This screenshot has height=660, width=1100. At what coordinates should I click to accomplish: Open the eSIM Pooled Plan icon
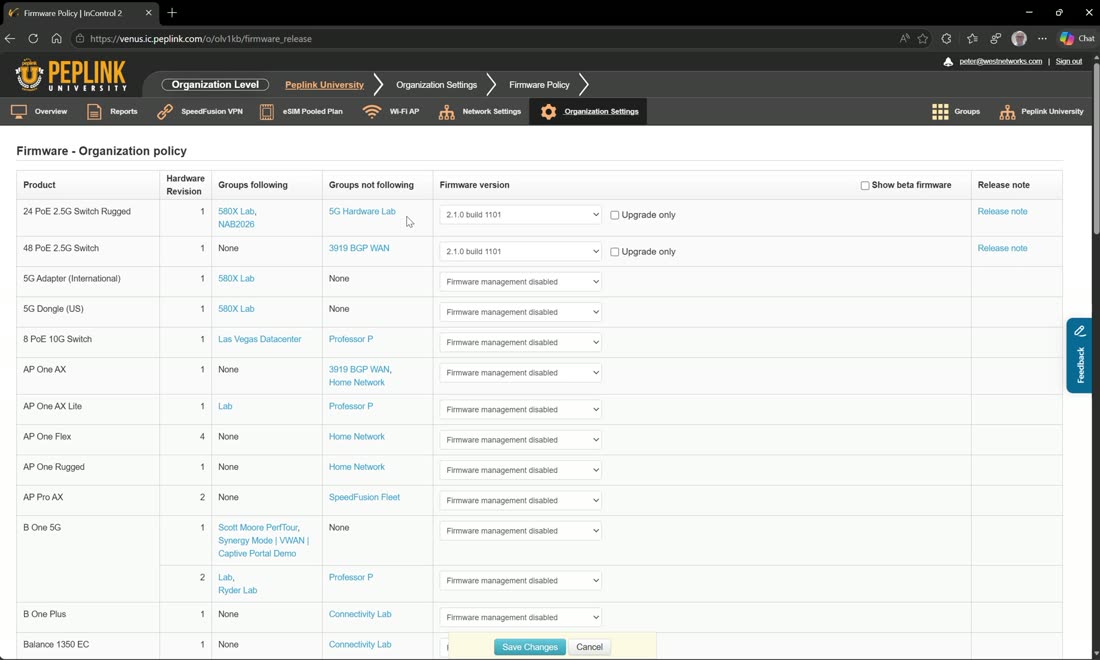(x=267, y=112)
